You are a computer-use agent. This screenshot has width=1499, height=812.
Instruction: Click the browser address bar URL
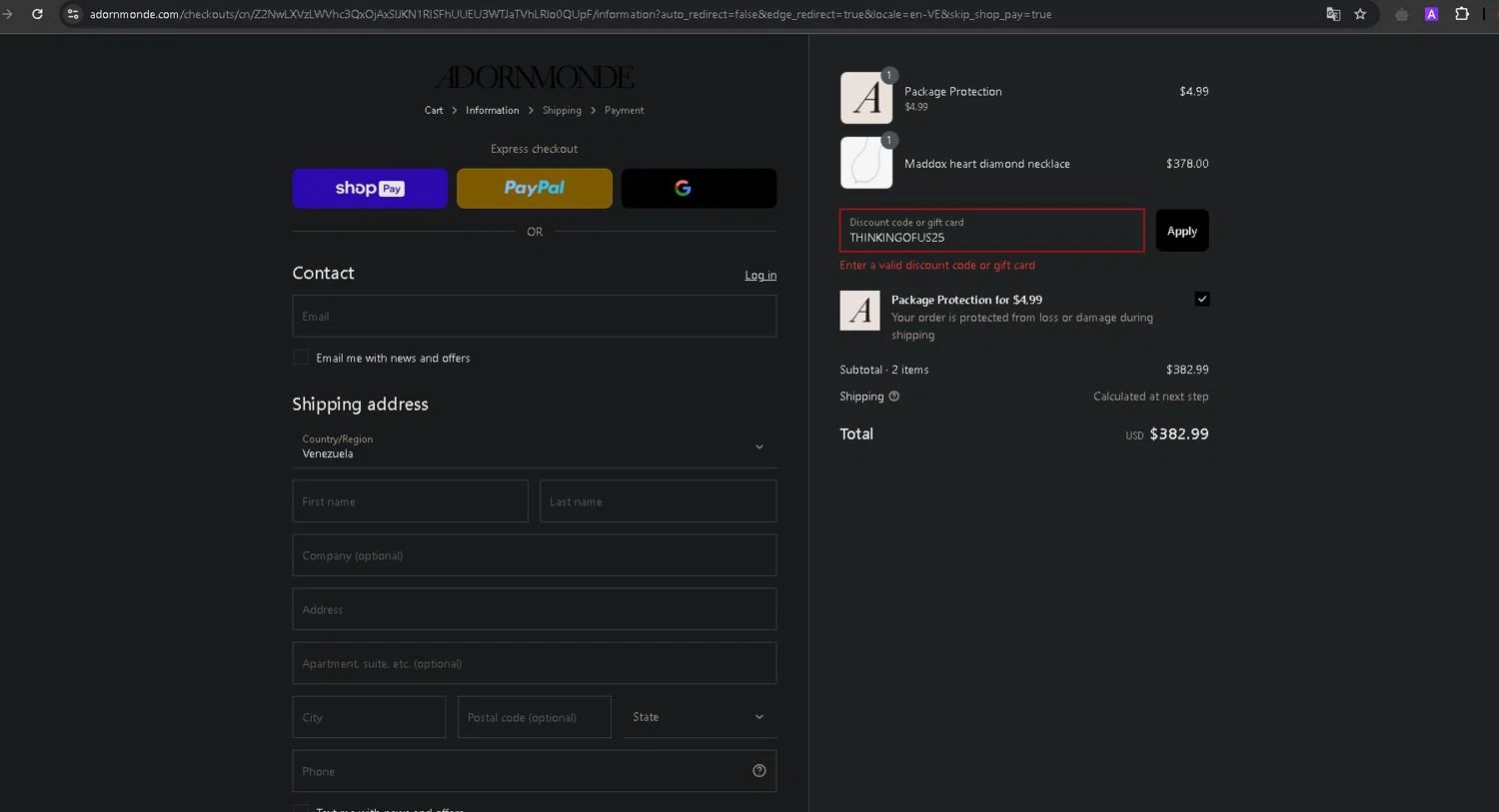(x=571, y=14)
